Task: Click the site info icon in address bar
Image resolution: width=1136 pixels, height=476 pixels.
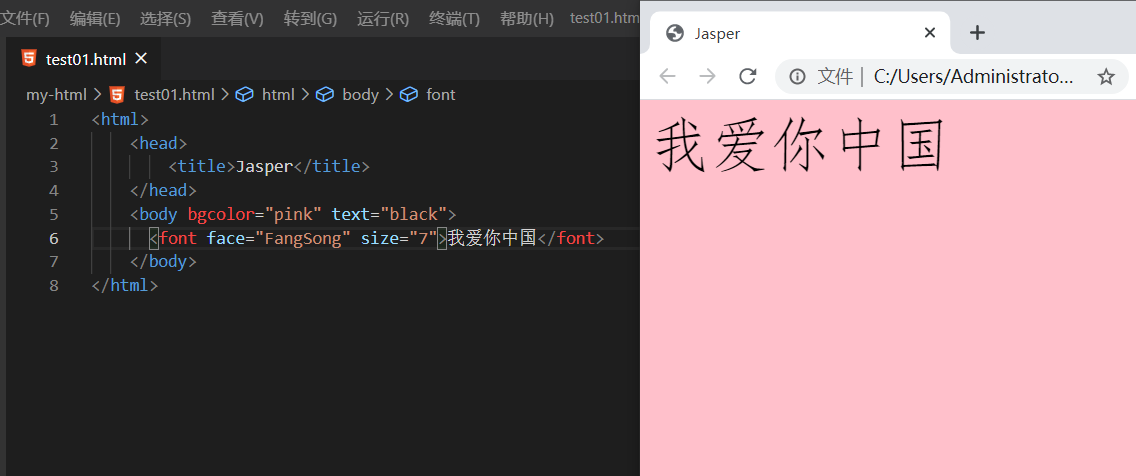Action: pos(797,77)
